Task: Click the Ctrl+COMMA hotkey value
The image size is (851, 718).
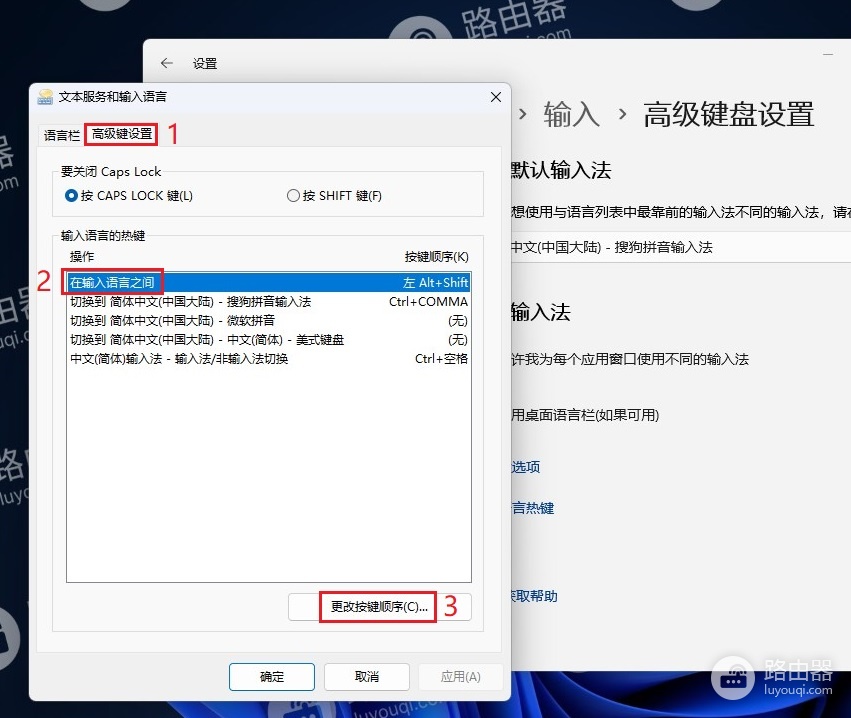Action: [x=428, y=302]
